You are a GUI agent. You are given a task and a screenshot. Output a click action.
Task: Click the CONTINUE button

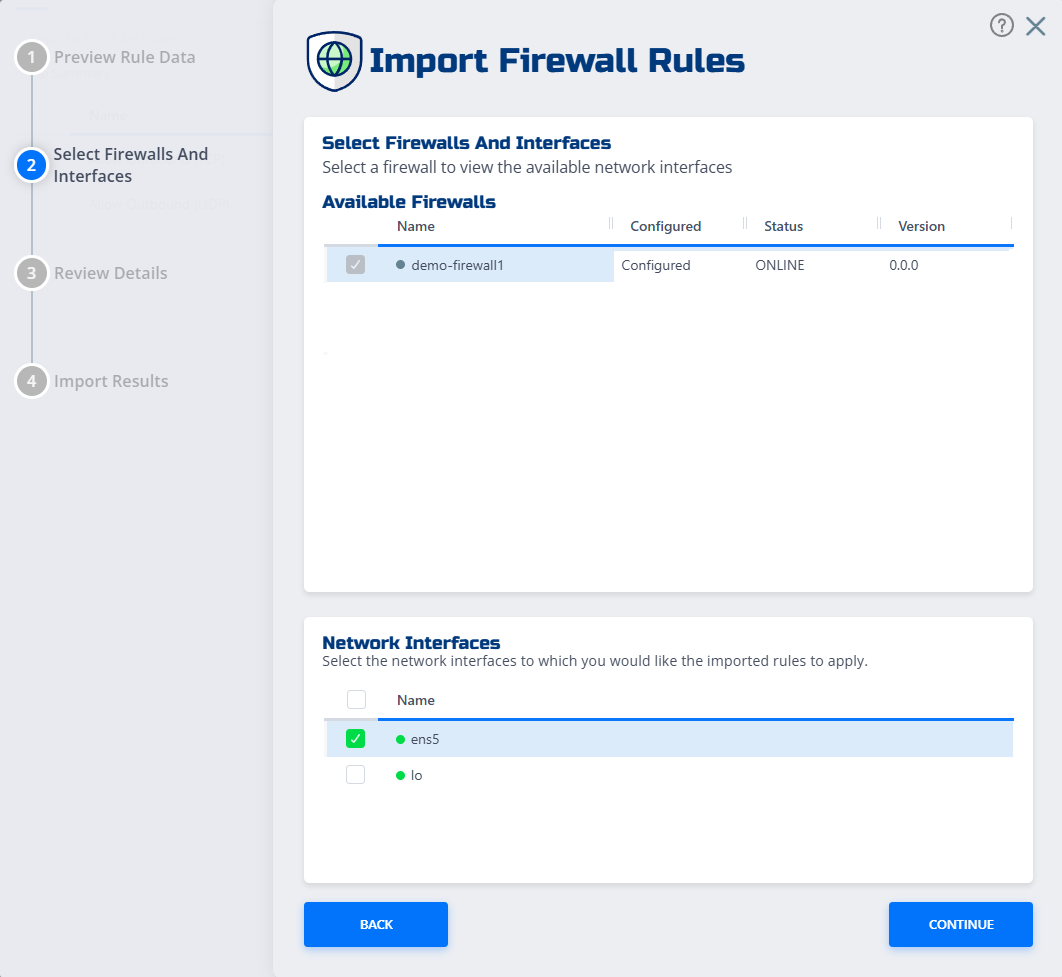(960, 924)
